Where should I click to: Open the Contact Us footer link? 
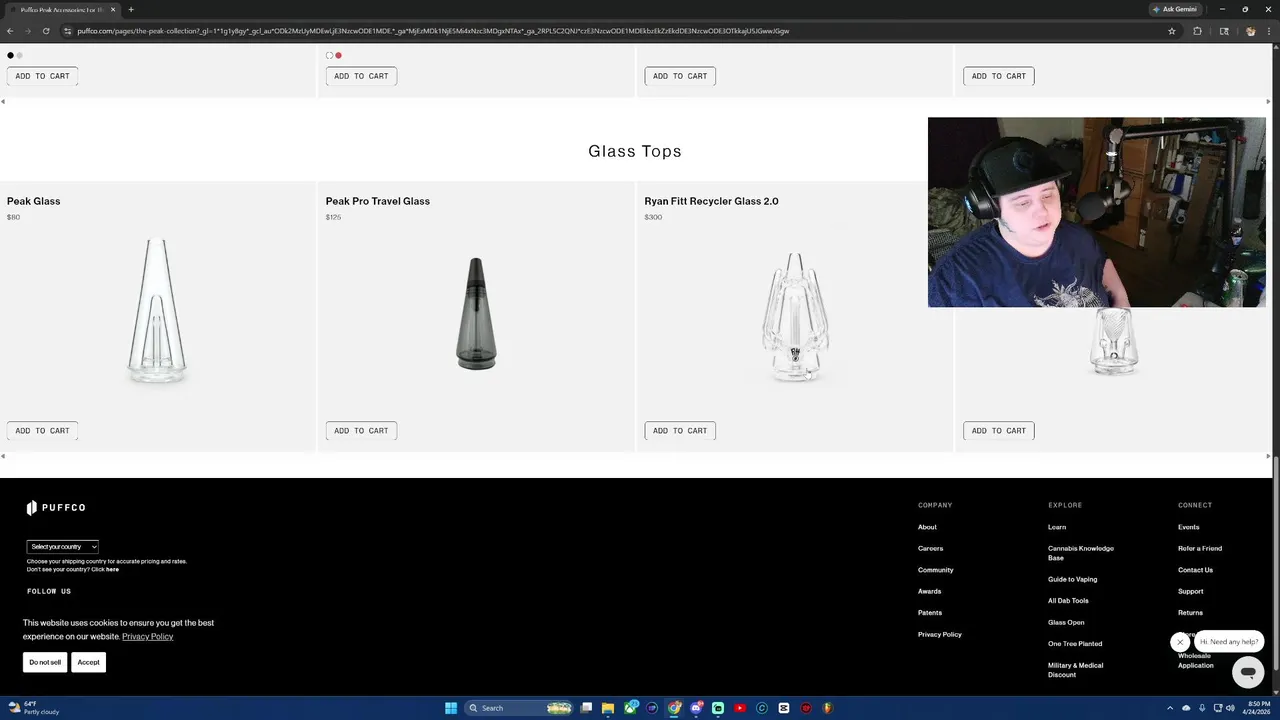click(1195, 570)
